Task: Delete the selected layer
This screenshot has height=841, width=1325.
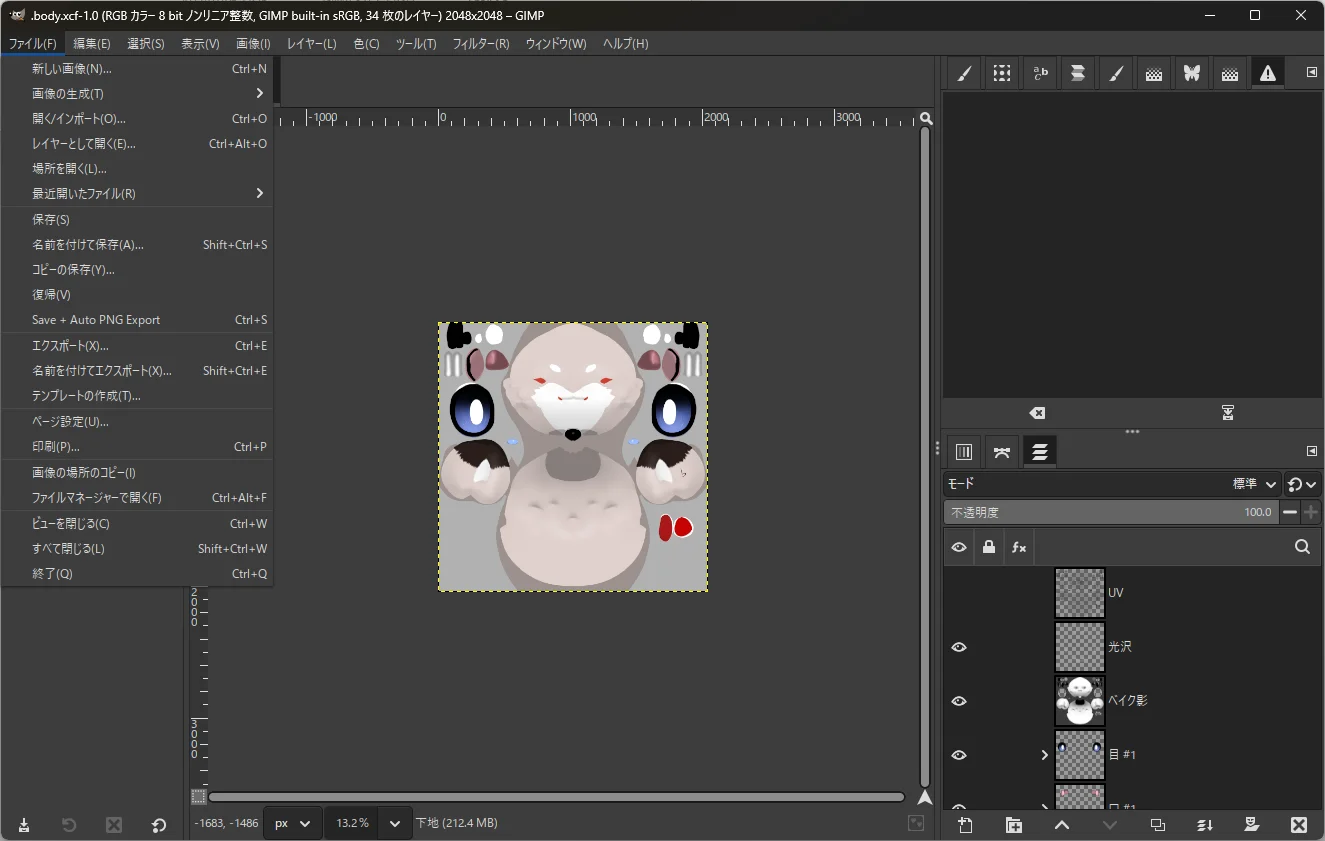Action: coord(1299,825)
